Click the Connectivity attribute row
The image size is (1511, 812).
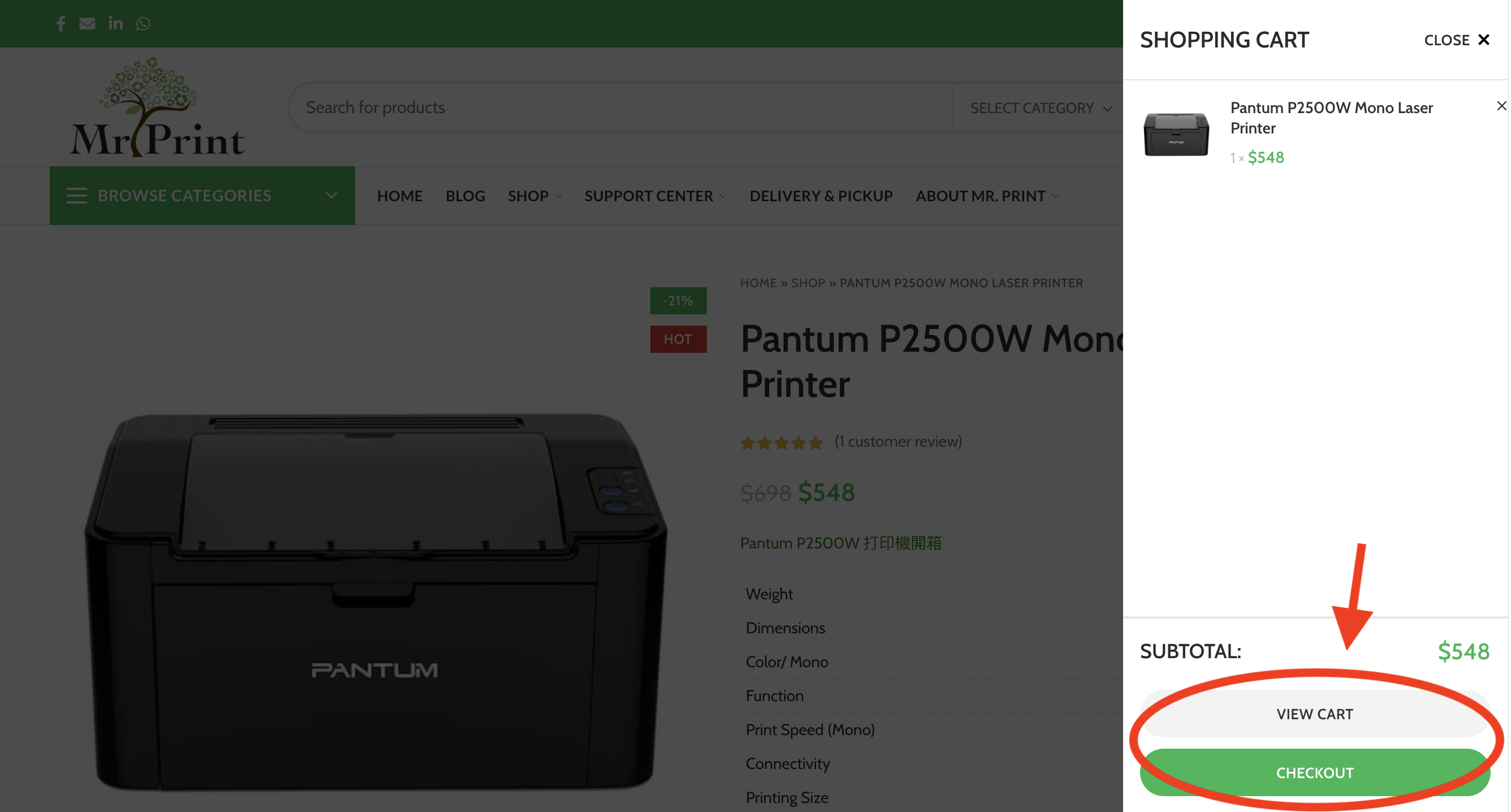[x=931, y=764]
